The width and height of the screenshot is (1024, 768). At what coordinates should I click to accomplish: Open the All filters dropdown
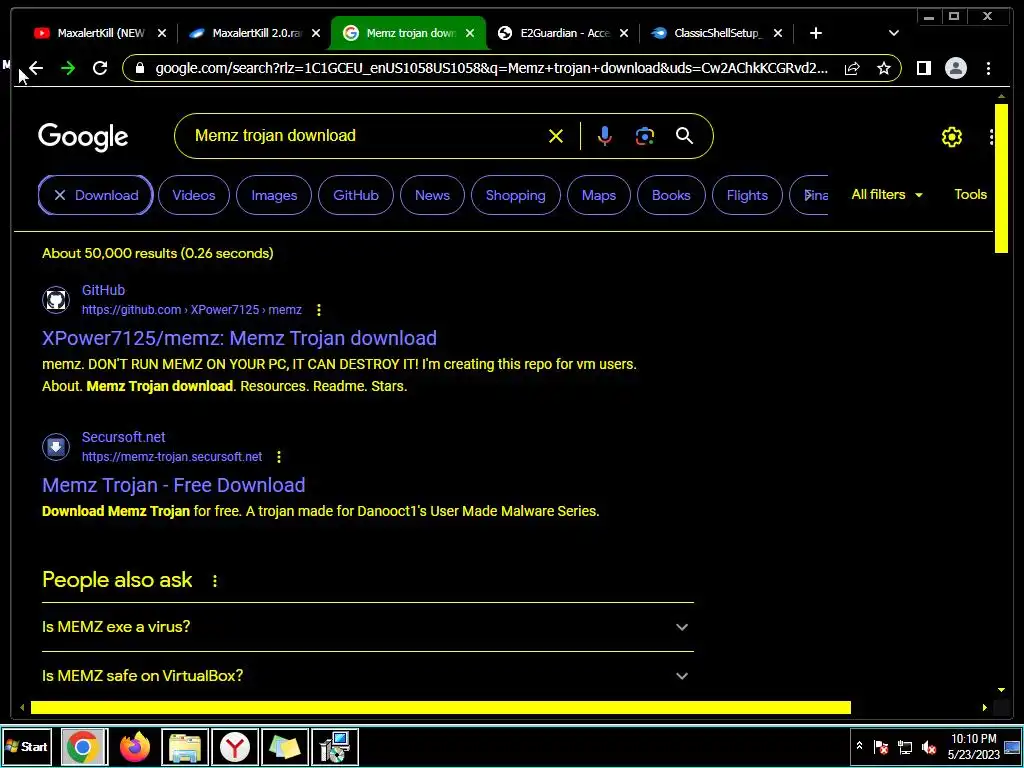(886, 195)
